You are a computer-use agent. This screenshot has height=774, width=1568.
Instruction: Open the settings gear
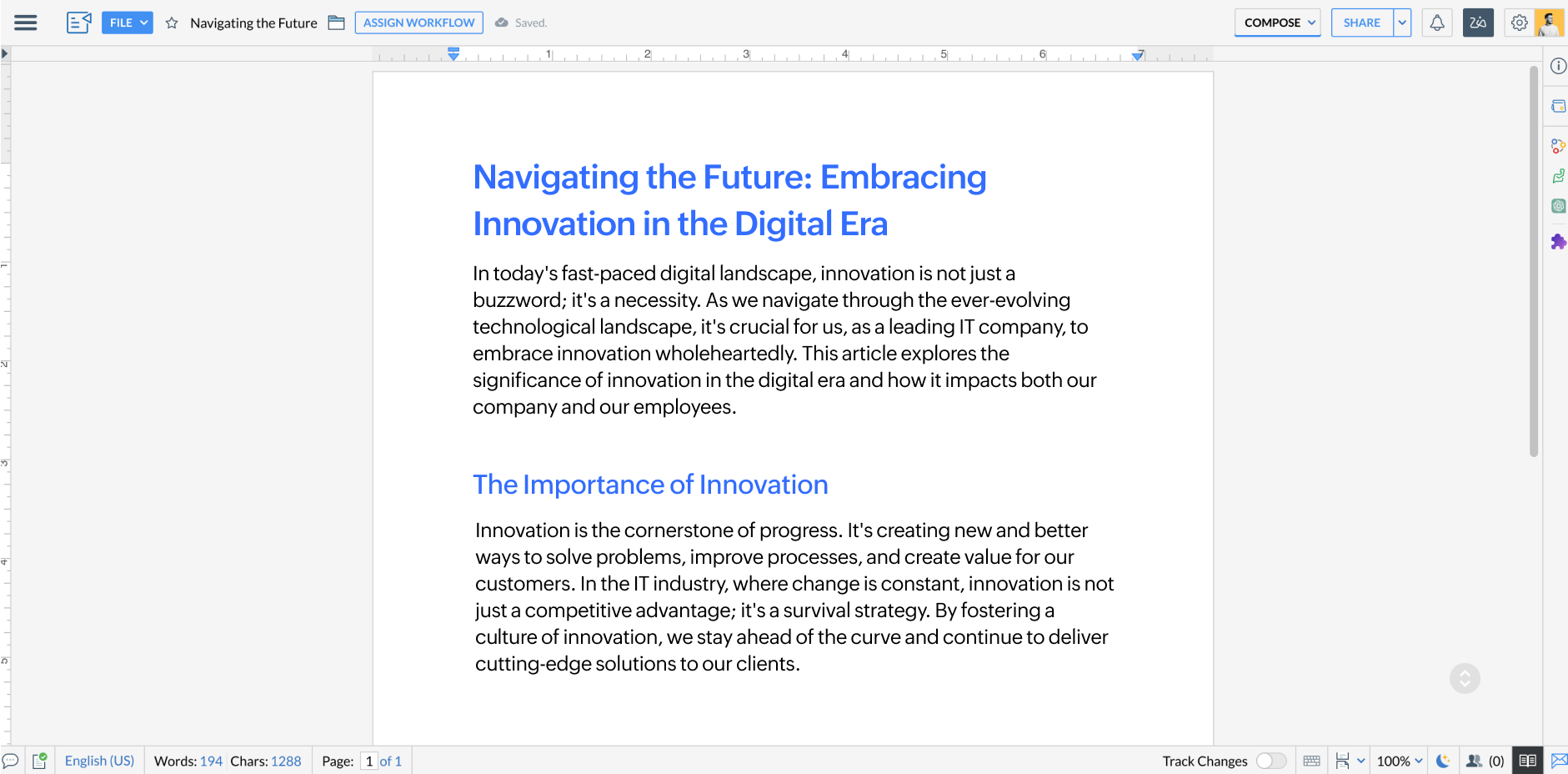point(1520,23)
